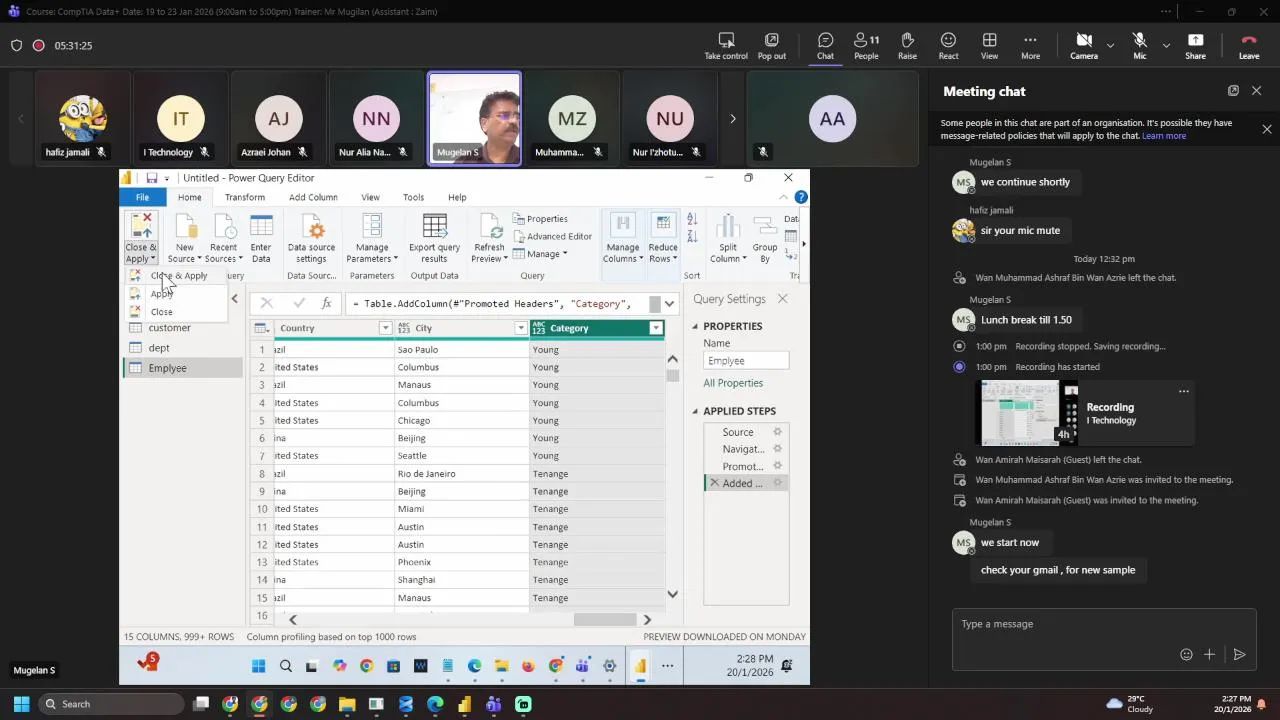This screenshot has width=1280, height=720.
Task: Click the Share content button
Action: click(1195, 45)
